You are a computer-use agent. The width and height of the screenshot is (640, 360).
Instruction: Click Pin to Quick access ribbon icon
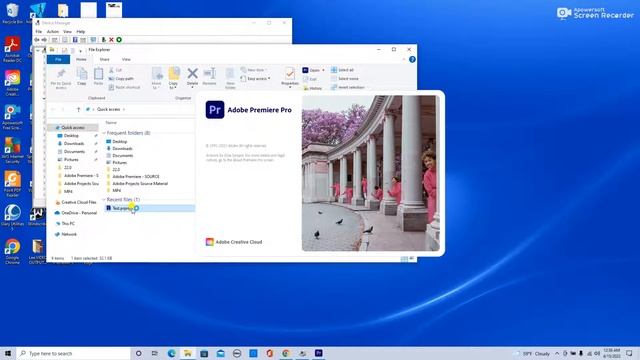click(x=61, y=78)
